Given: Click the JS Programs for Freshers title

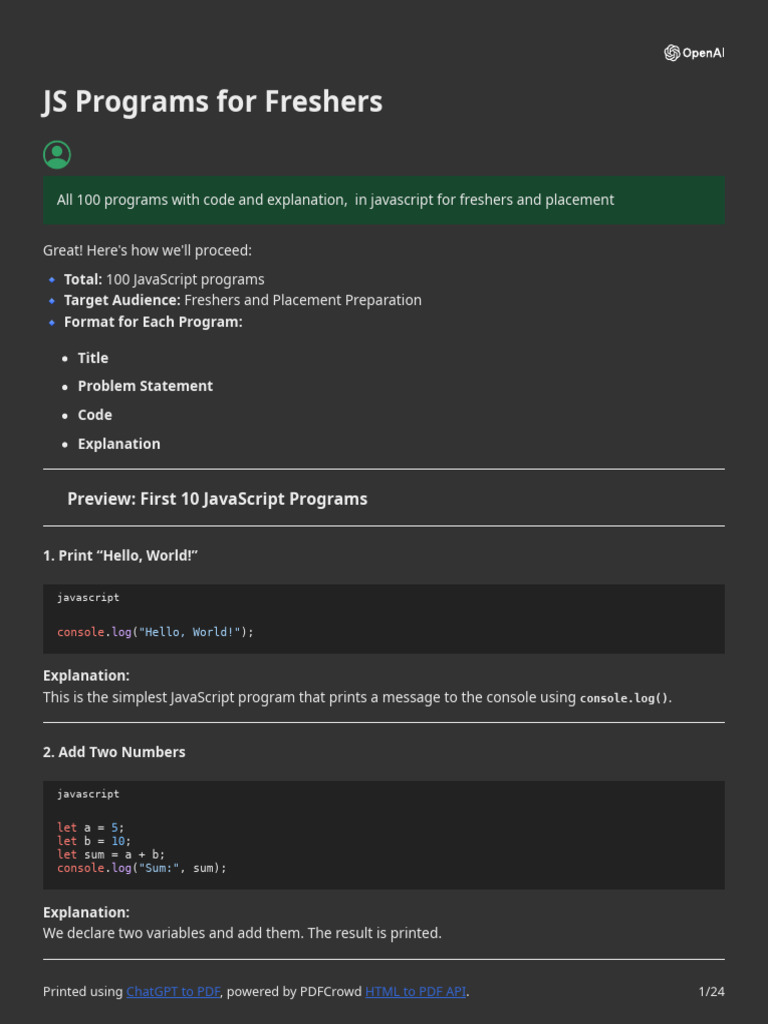Looking at the screenshot, I should [212, 101].
